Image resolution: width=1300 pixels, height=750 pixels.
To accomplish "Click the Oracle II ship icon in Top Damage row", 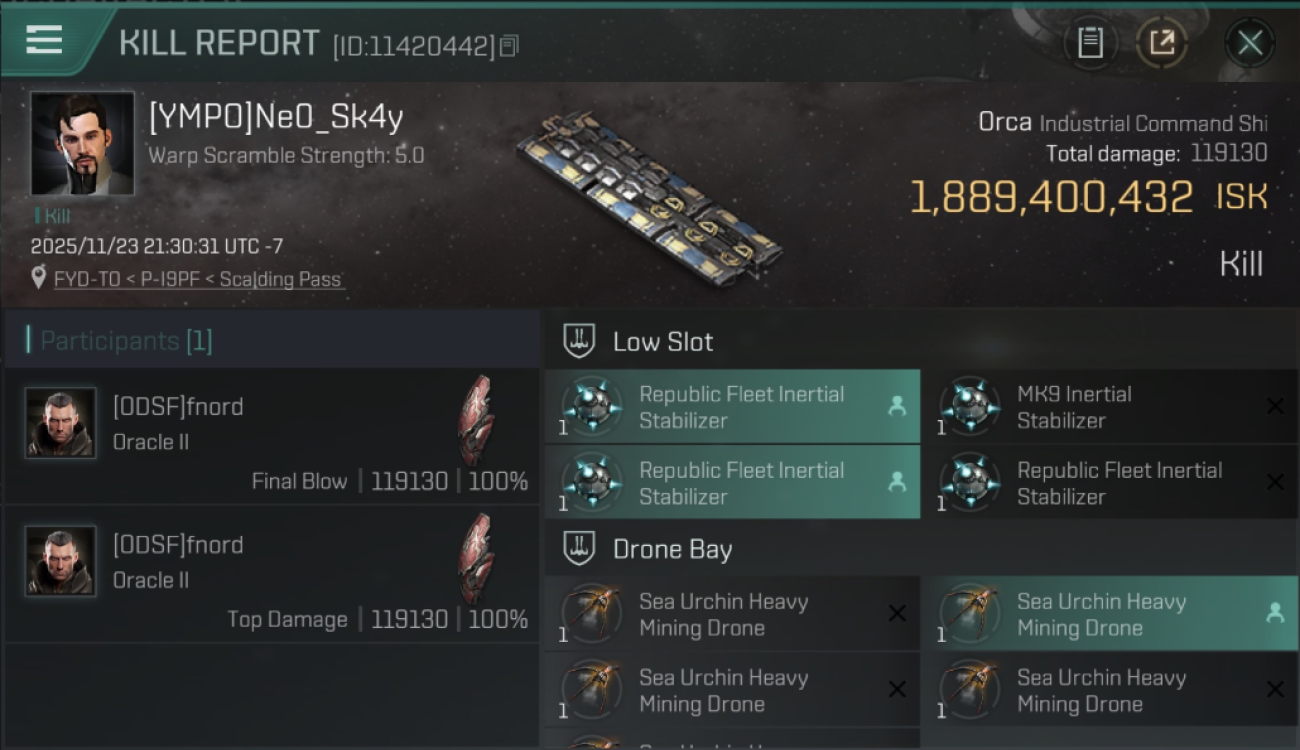I will 476,559.
